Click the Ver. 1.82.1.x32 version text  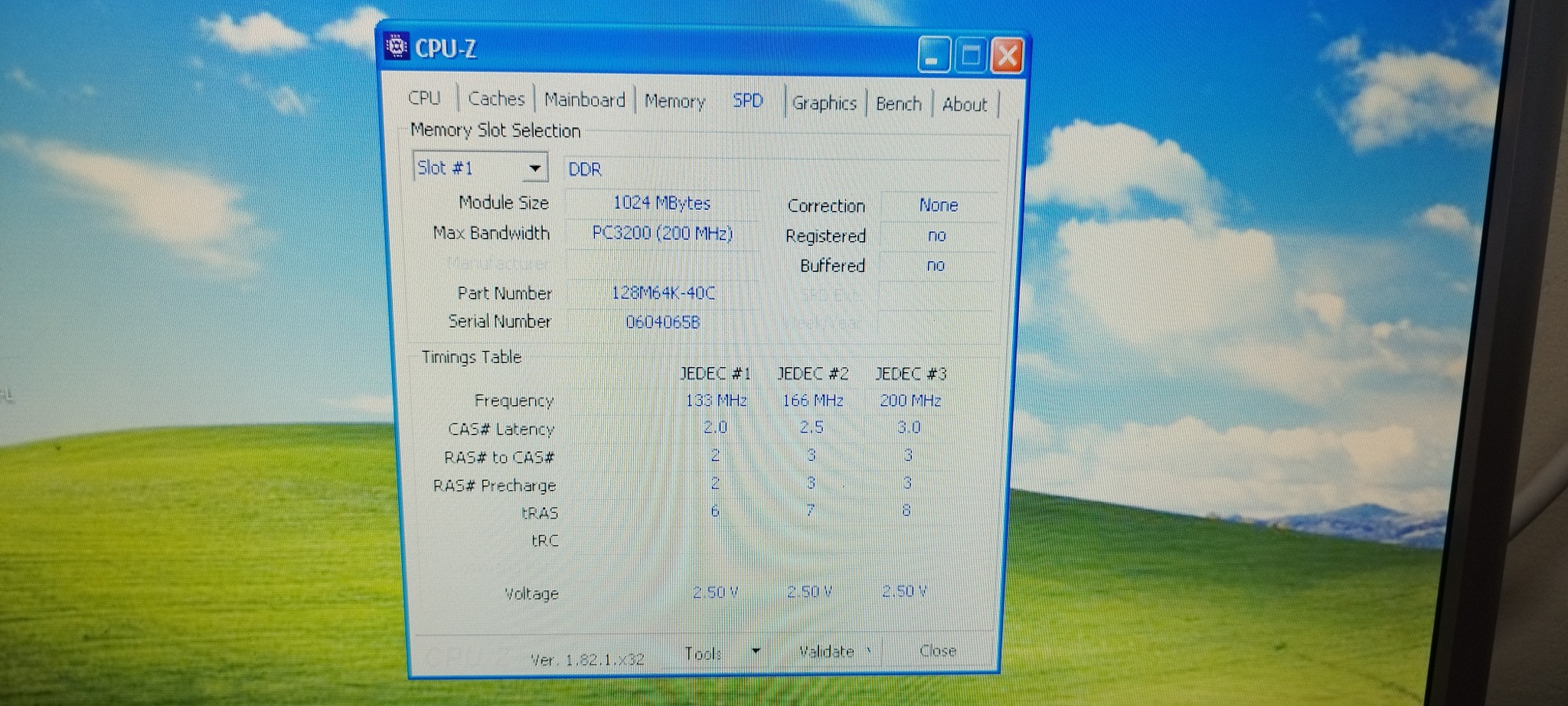point(587,659)
